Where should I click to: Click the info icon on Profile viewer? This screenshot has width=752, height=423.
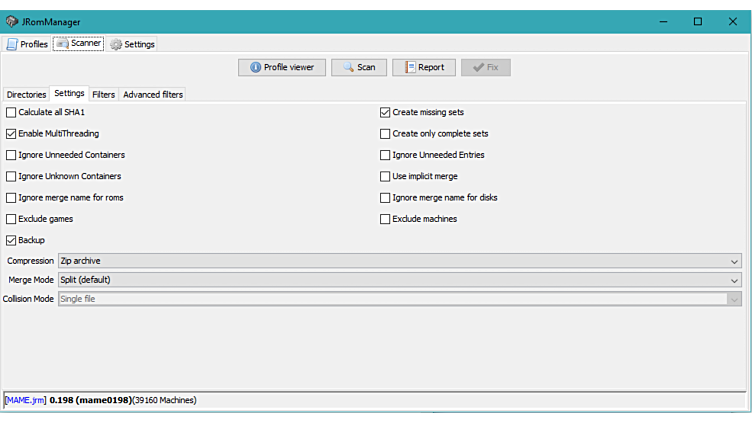click(255, 67)
